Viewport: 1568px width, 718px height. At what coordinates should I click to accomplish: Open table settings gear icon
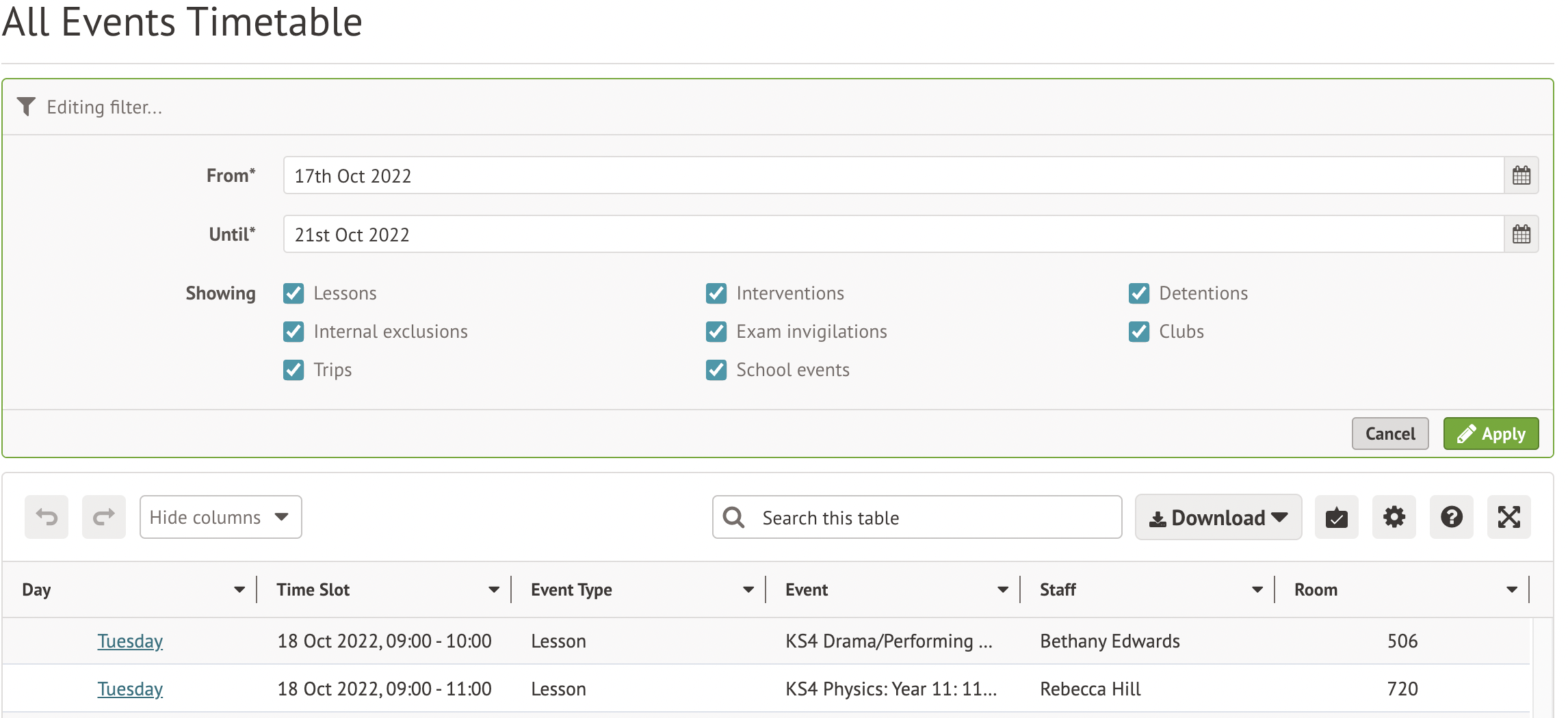click(x=1394, y=517)
